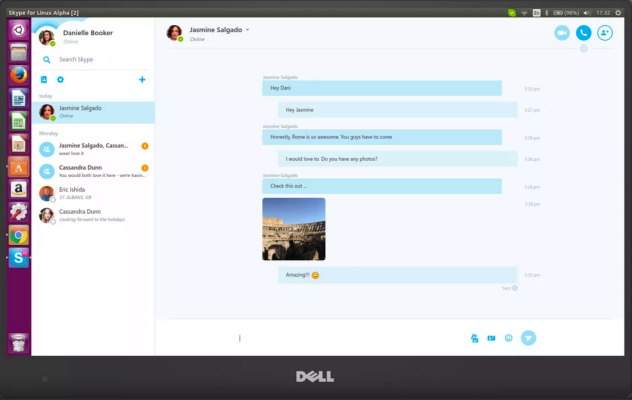Image resolution: width=632 pixels, height=400 pixels.
Task: Open unread Cassandra Dunn conversation
Action: coord(94,171)
